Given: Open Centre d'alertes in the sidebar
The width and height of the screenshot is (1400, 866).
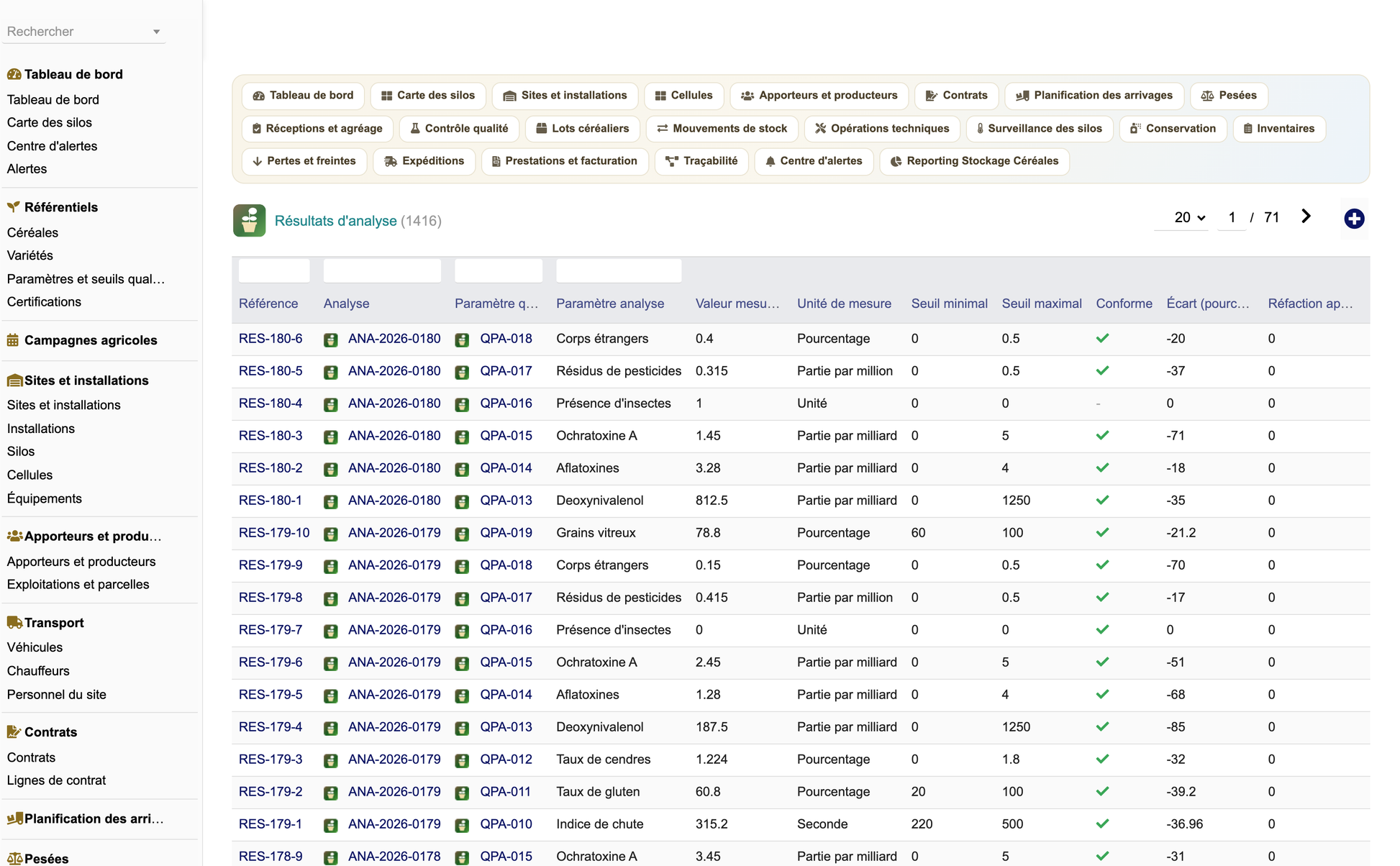Looking at the screenshot, I should pyautogui.click(x=52, y=146).
